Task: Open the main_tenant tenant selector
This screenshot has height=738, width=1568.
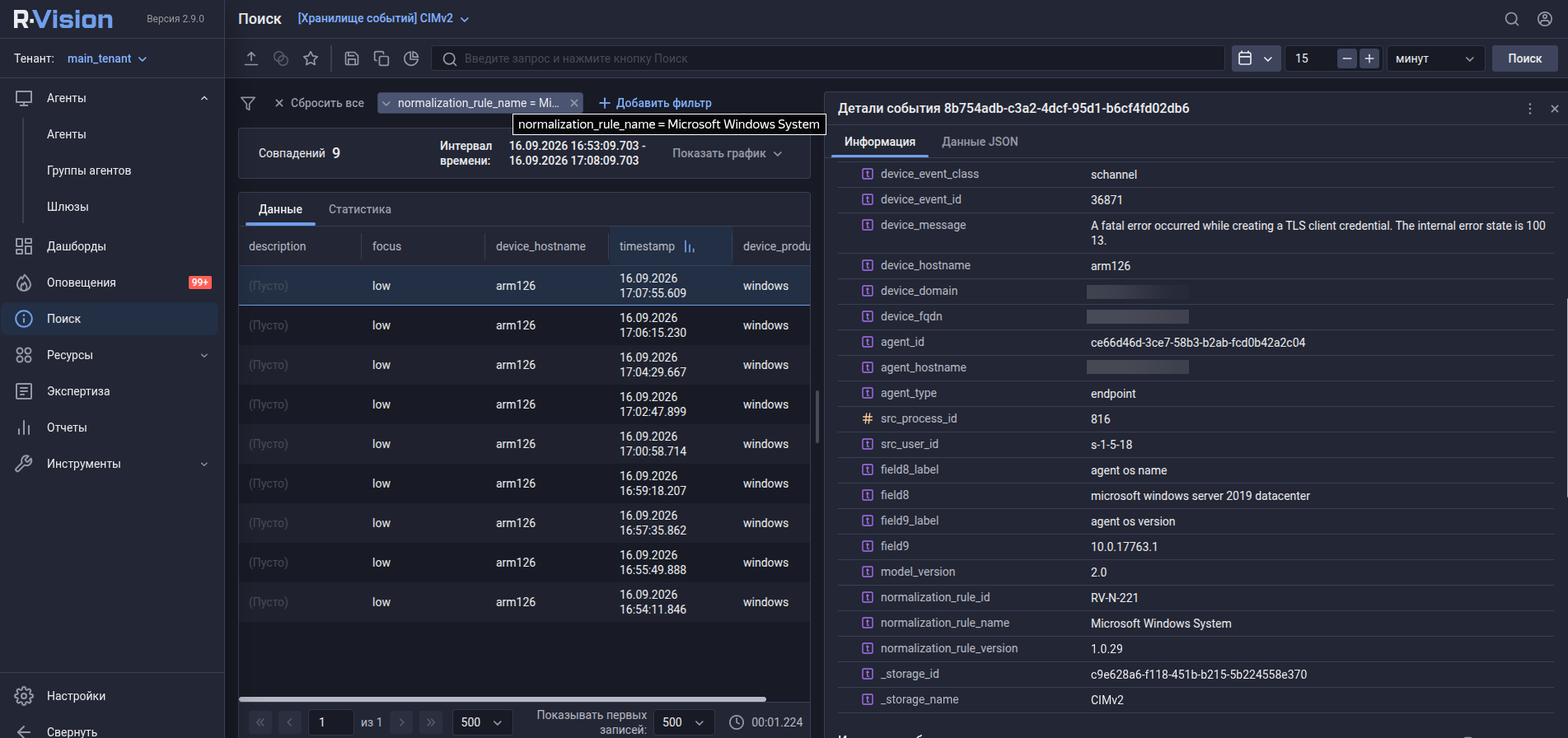Action: [x=107, y=58]
